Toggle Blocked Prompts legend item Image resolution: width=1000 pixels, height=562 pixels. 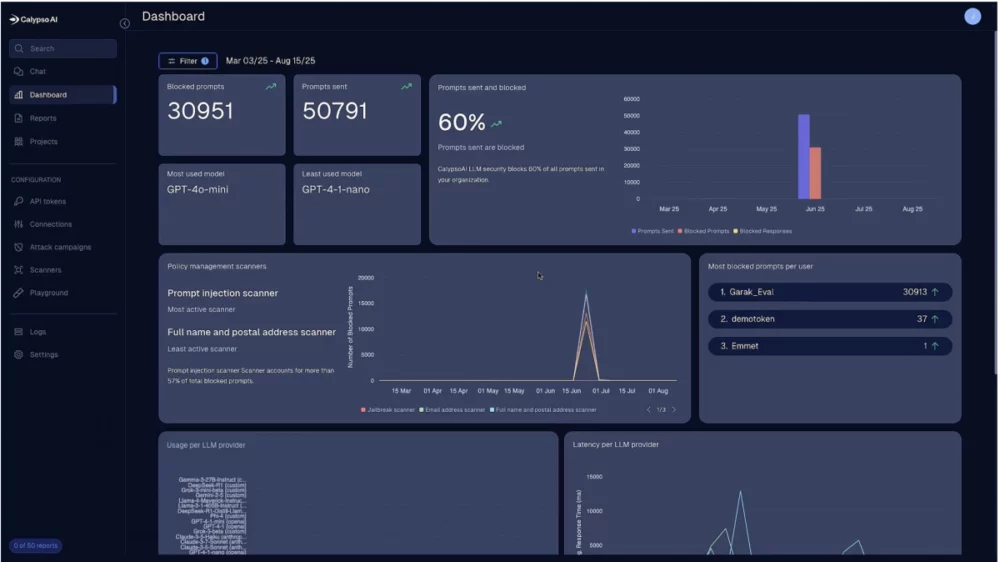(x=705, y=231)
